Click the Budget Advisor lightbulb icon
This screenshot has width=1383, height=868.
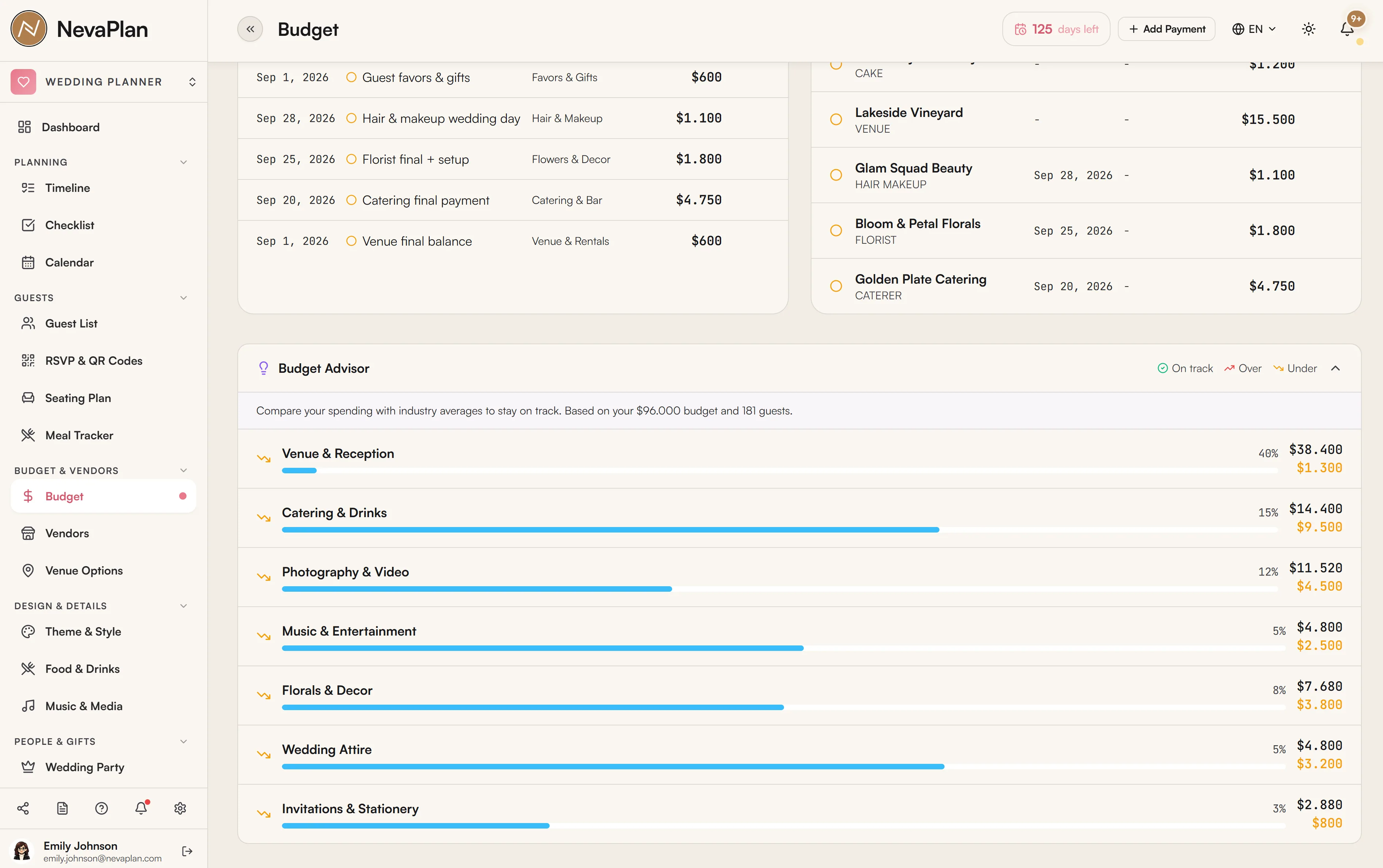(264, 368)
